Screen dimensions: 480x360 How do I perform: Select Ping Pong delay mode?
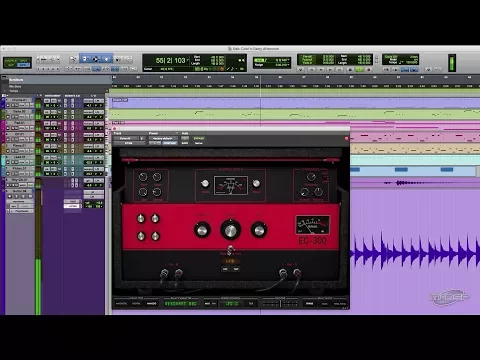click(x=340, y=303)
